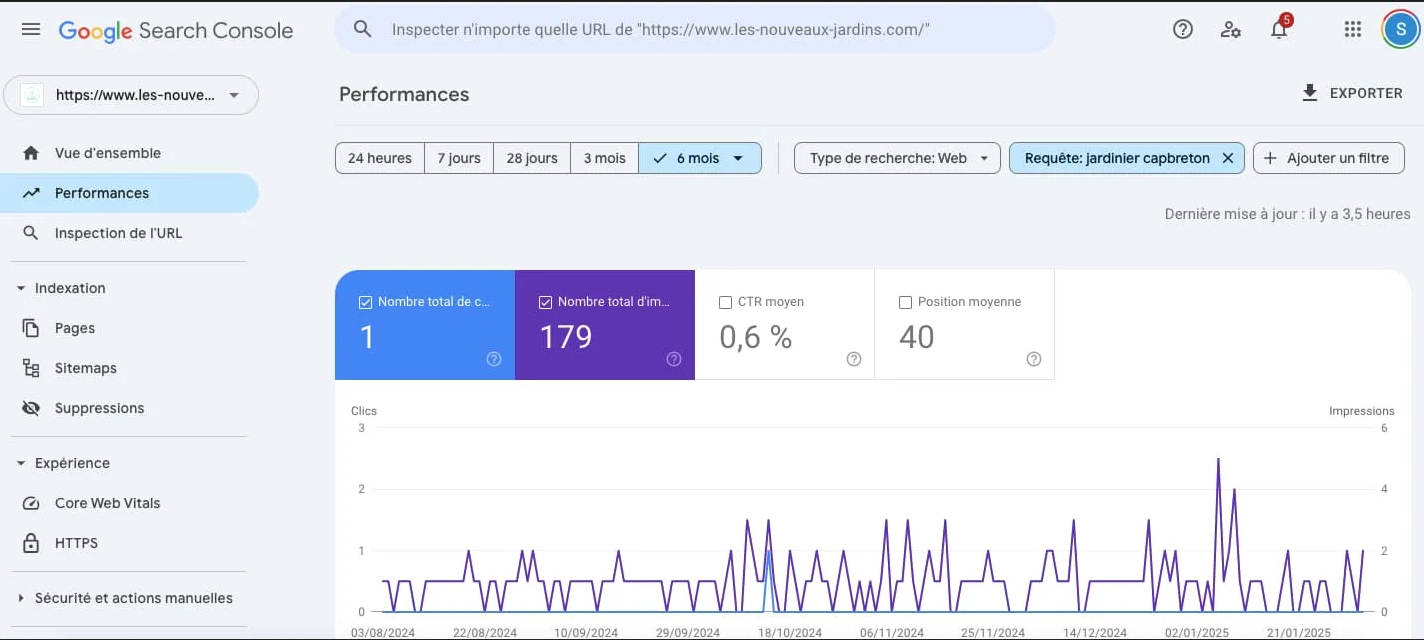Open the property selector dropdown

tap(132, 96)
